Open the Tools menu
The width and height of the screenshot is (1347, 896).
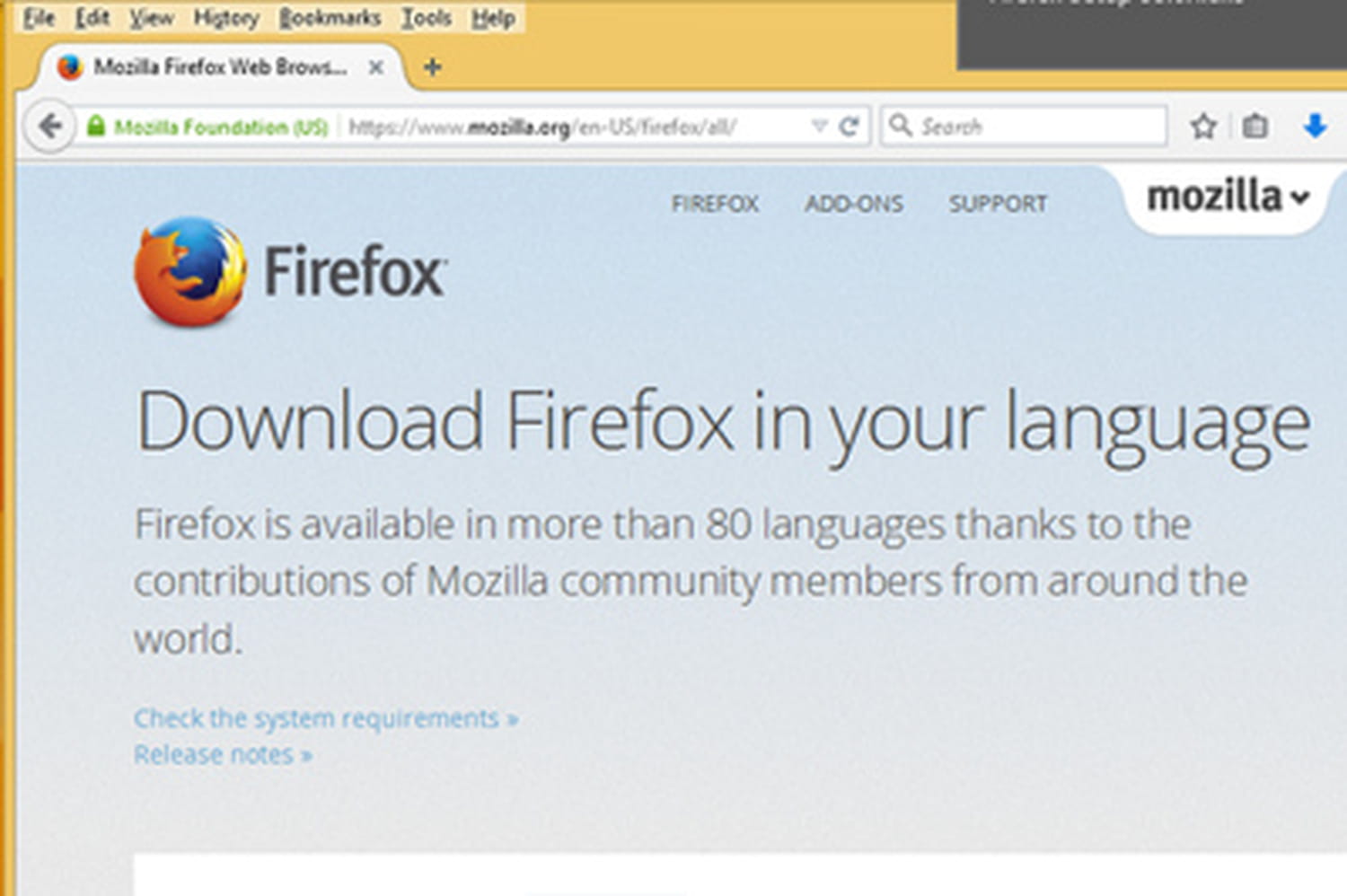[x=426, y=17]
